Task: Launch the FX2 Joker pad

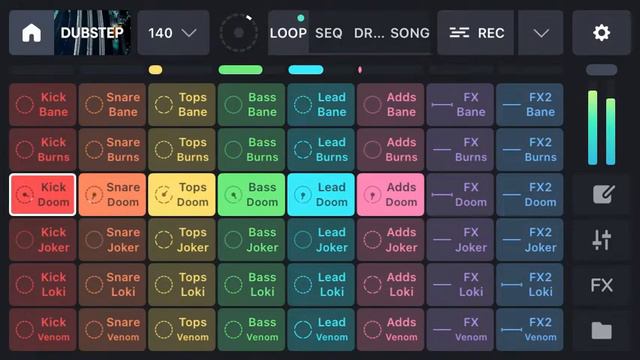Action: (530, 240)
